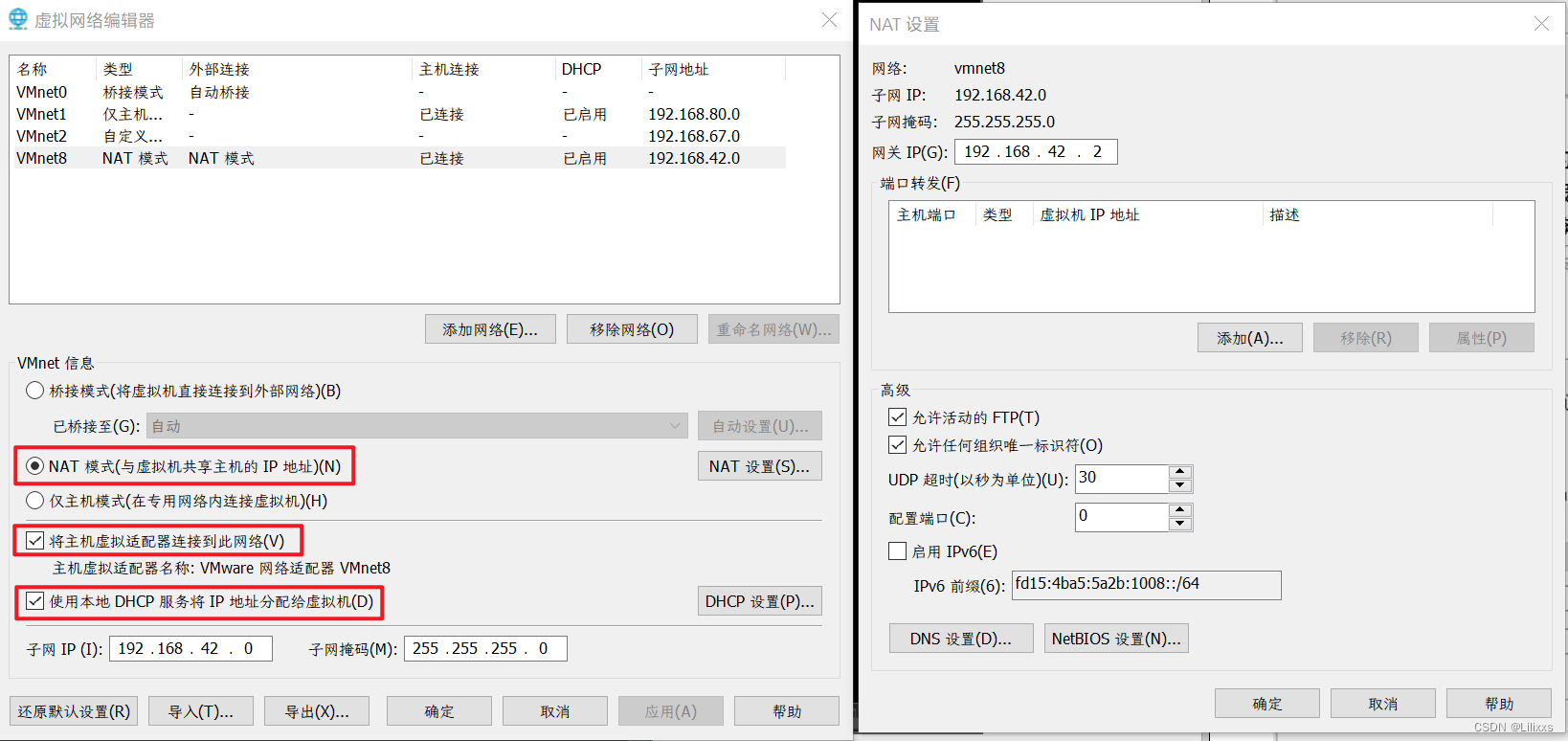1568x741 pixels.
Task: Close the NAT 设置 dialog
Action: 1541,24
